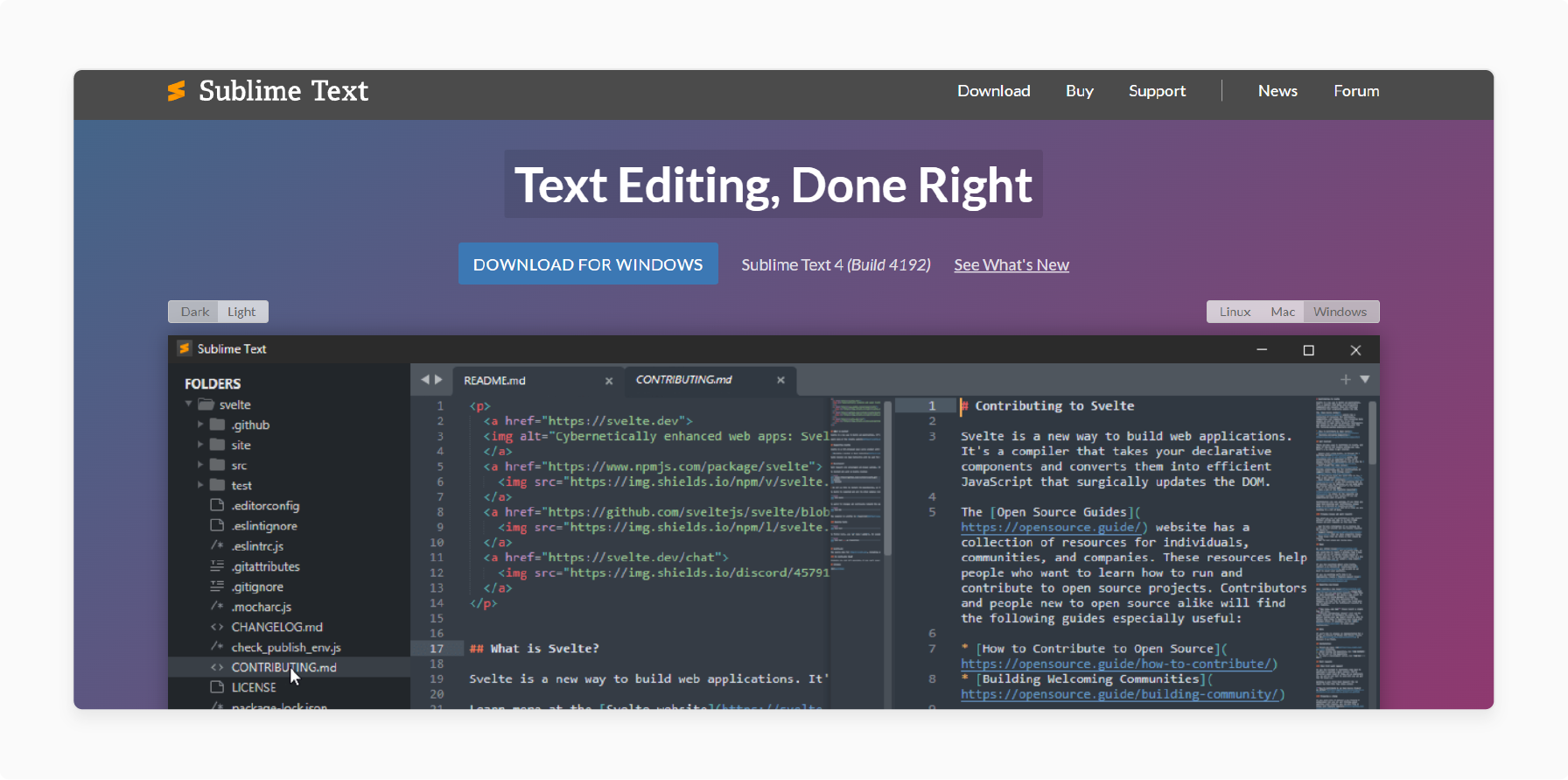Click the .github folder icon
This screenshot has width=1568, height=780.
[x=218, y=425]
